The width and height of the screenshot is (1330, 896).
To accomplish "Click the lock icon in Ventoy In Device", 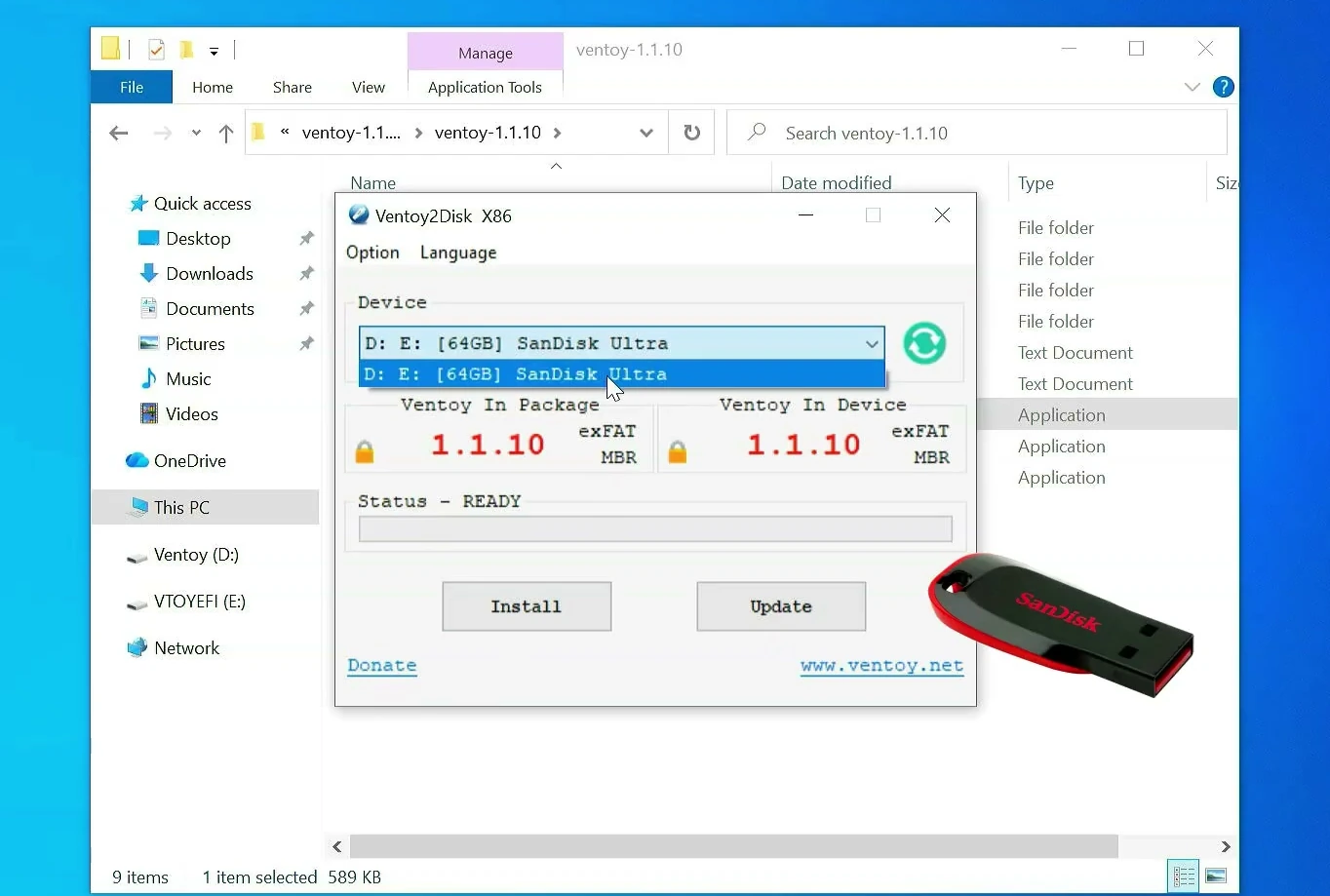I will tap(678, 451).
